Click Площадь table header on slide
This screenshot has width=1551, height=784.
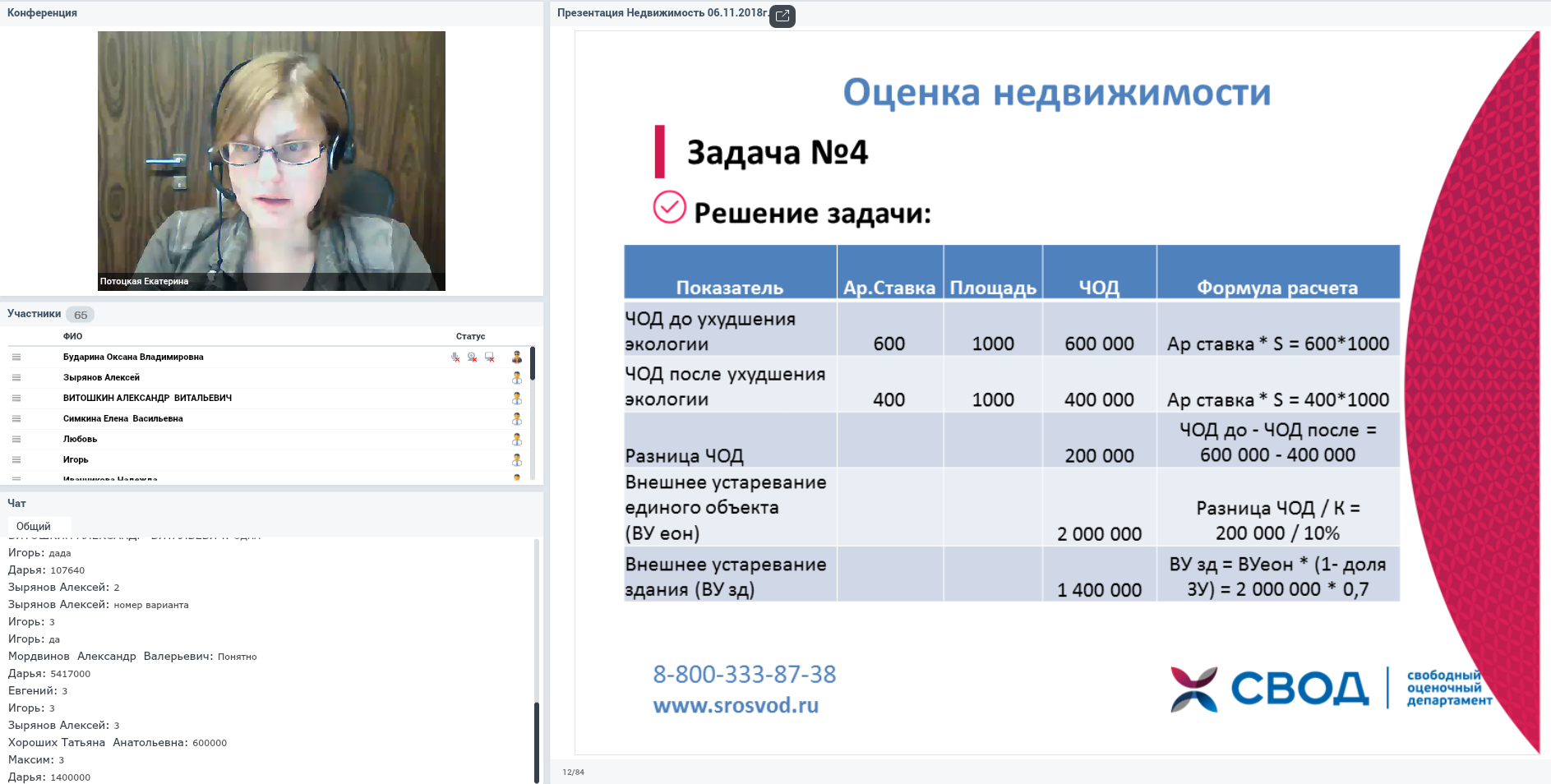[993, 288]
